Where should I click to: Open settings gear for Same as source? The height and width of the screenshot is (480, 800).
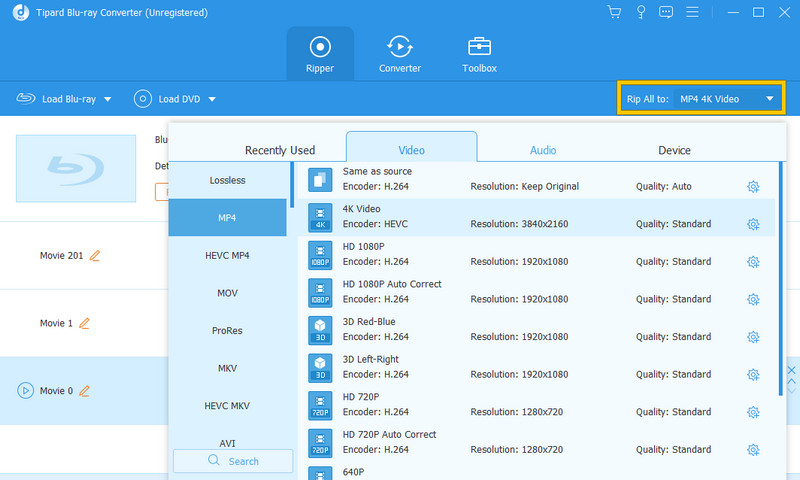(x=753, y=187)
